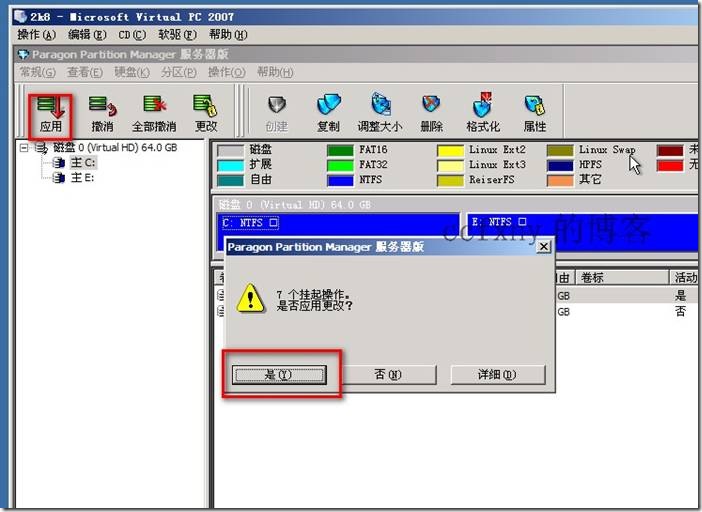Click the disk icon beside 主 E:
This screenshot has height=512, width=702.
59,178
